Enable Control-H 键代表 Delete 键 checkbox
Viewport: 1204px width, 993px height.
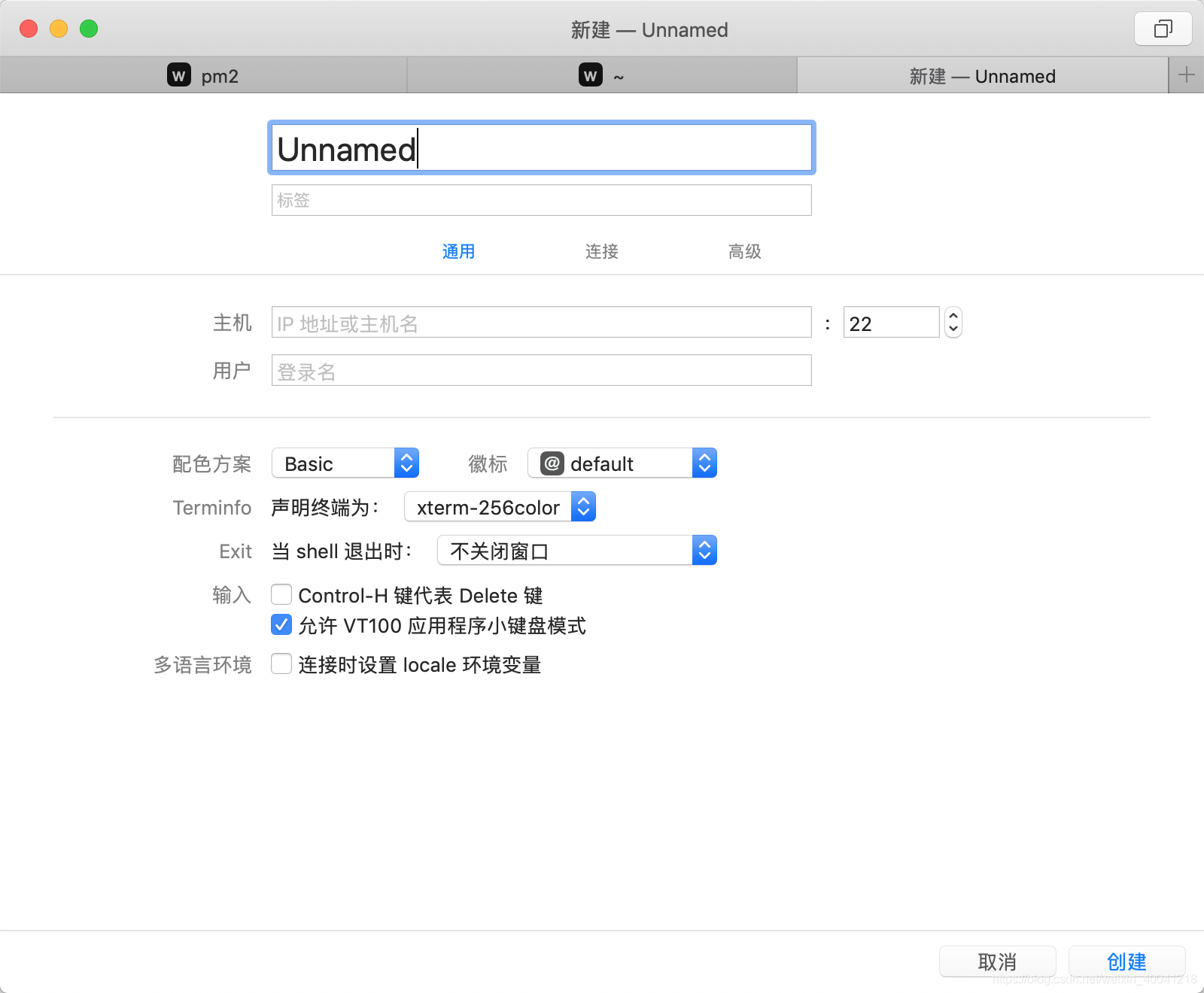(281, 595)
